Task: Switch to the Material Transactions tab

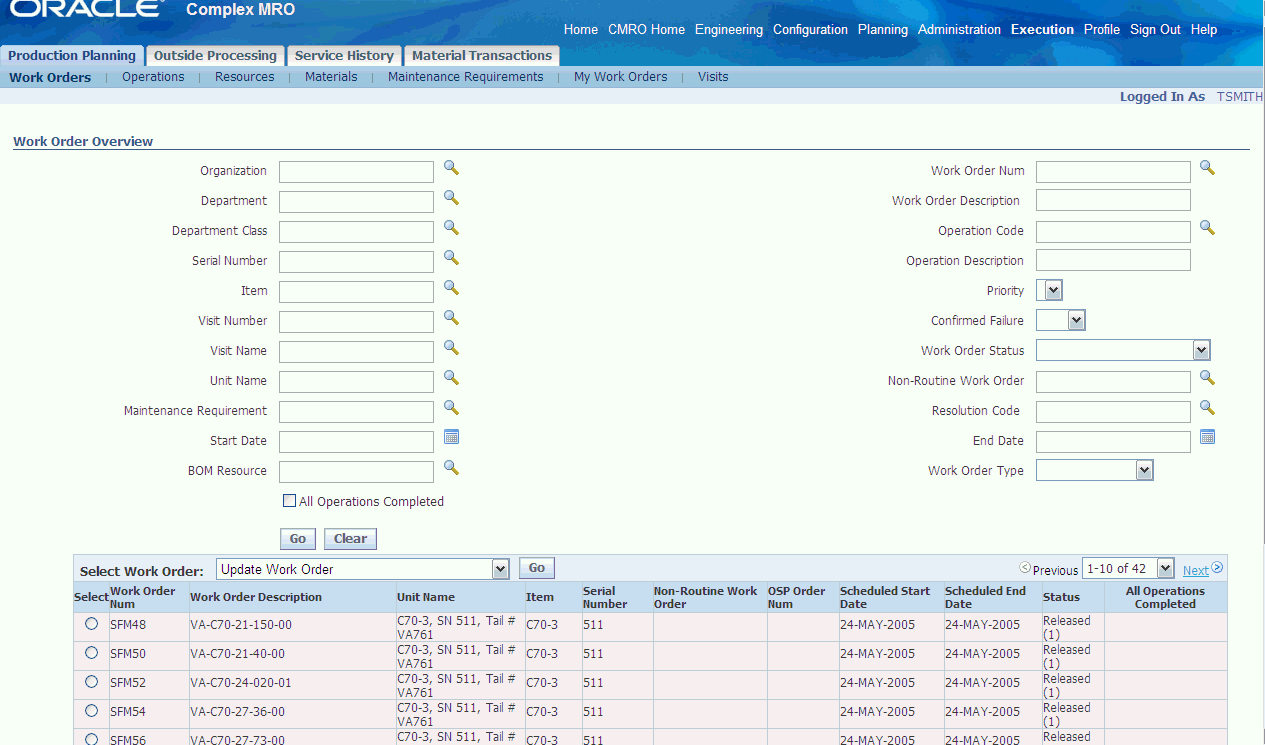Action: [482, 56]
